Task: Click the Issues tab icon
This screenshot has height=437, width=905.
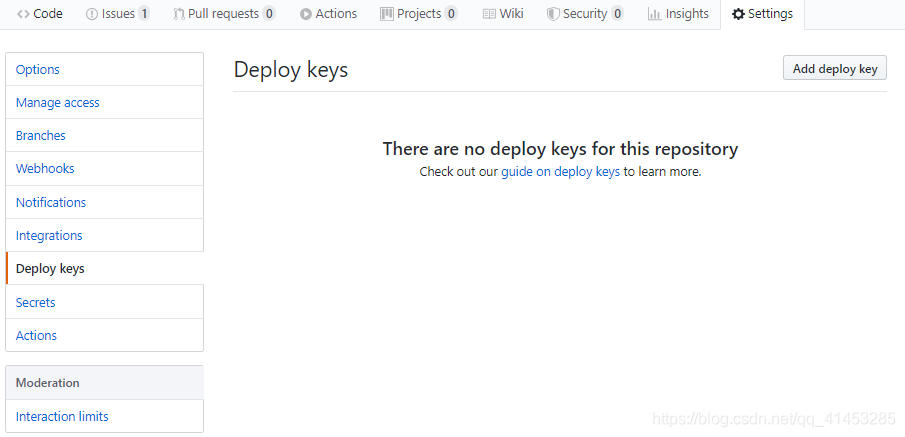Action: pos(92,14)
